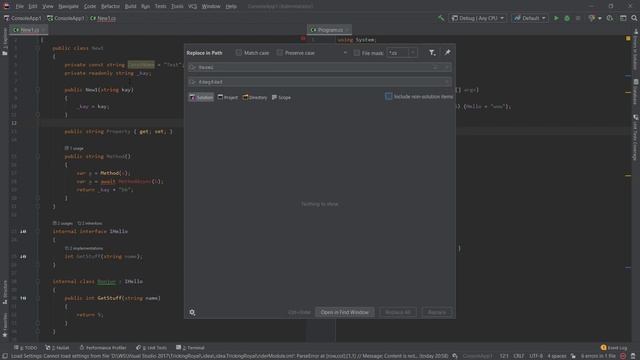Open the Navigate menu

[x=68, y=6]
